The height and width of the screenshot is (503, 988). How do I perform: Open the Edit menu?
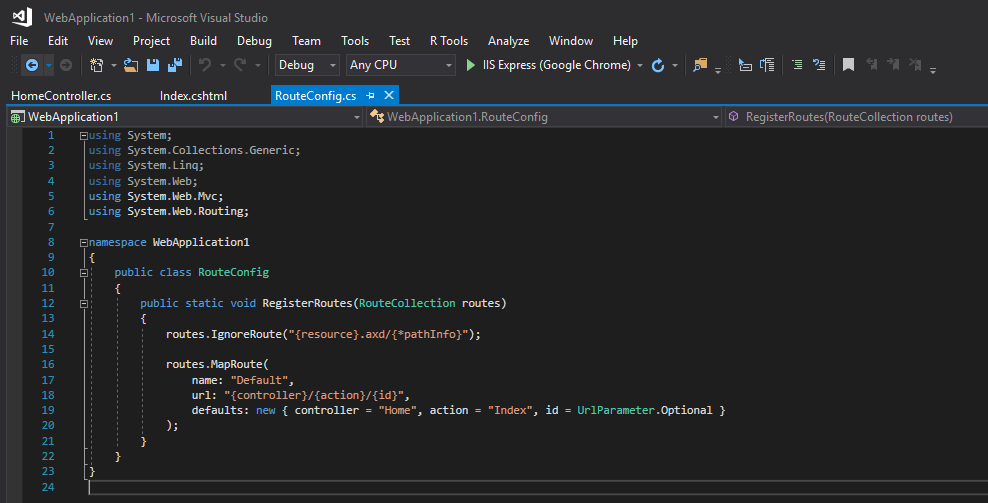click(x=57, y=41)
